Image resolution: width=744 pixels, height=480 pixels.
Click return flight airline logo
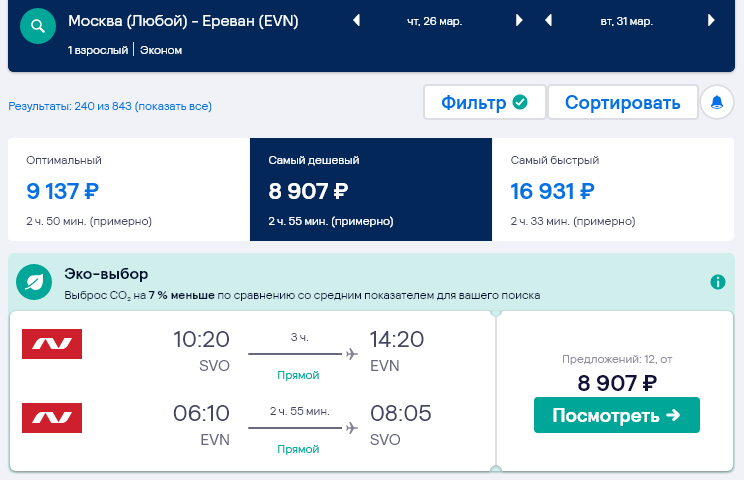point(52,418)
